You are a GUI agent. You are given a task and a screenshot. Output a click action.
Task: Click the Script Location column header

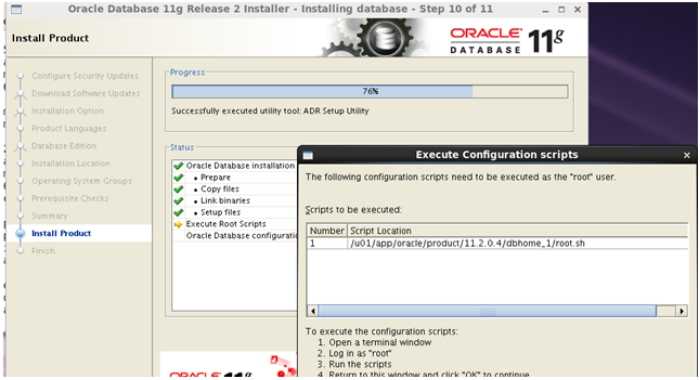point(518,231)
